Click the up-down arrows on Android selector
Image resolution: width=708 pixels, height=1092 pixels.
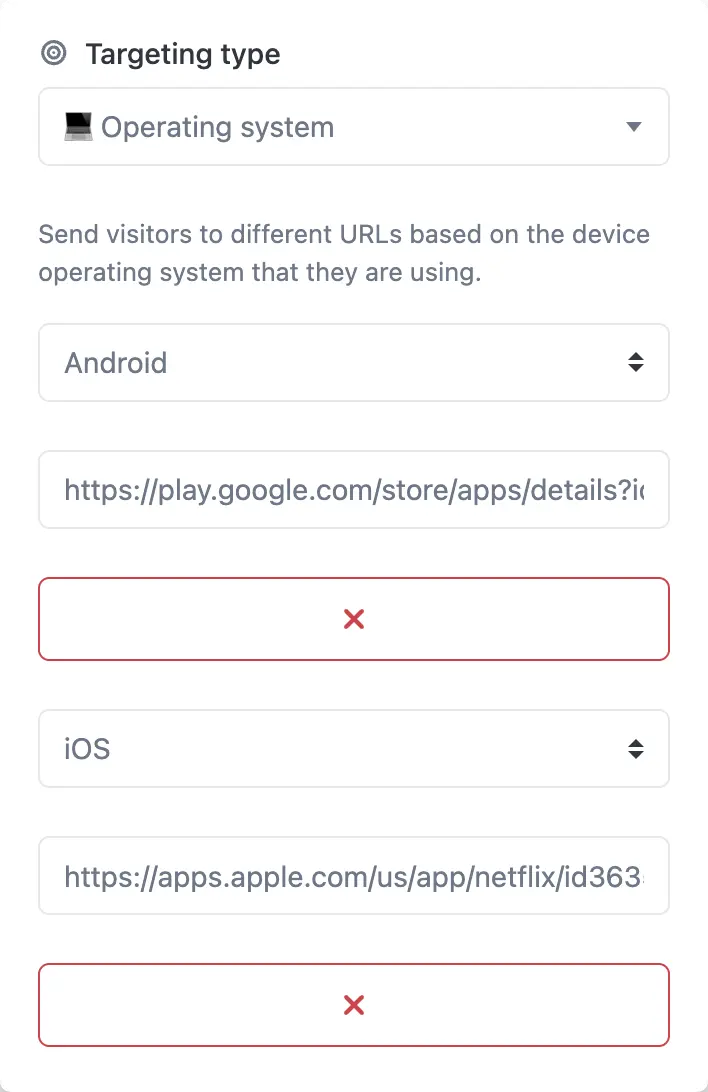coord(636,362)
